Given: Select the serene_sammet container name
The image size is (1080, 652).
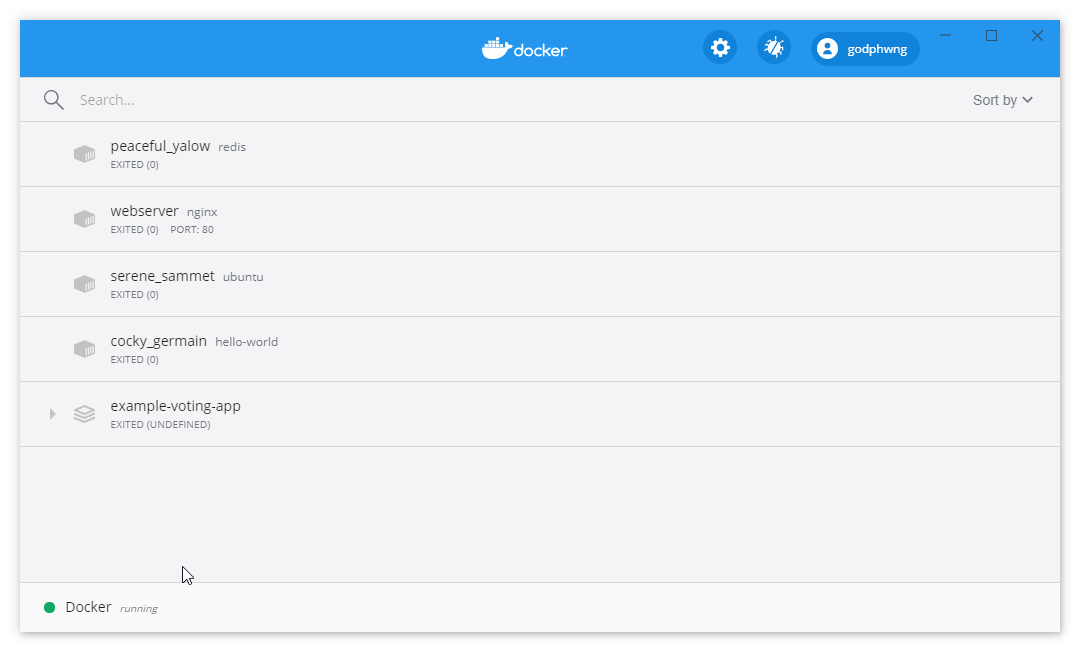Looking at the screenshot, I should 163,276.
